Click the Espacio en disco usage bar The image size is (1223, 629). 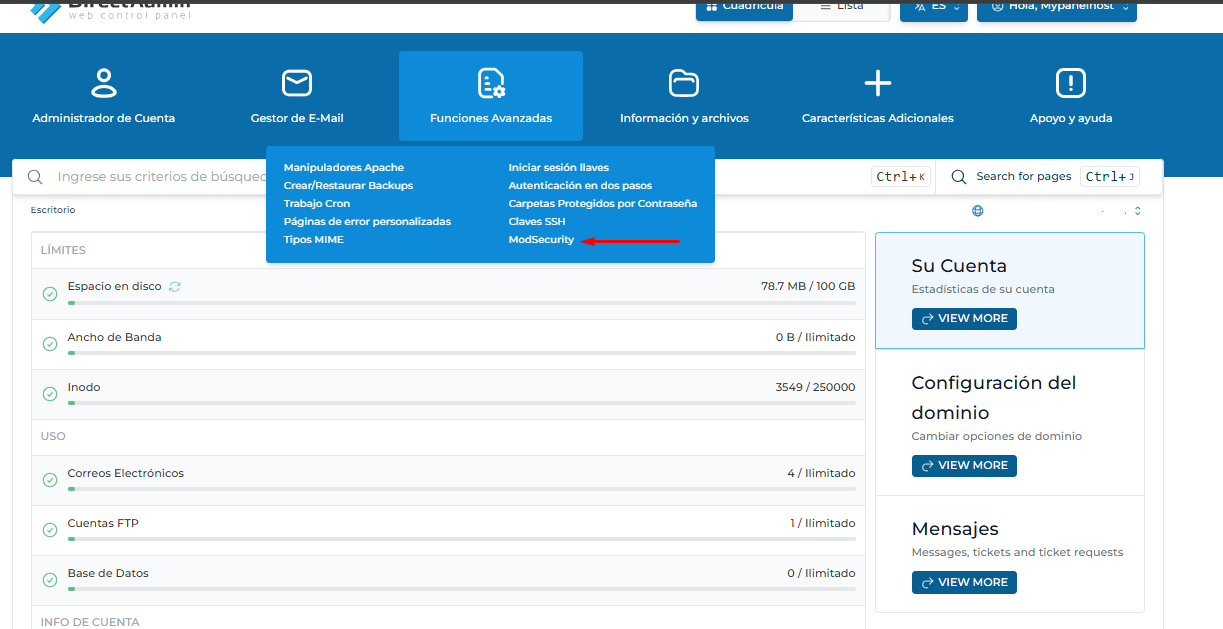pos(461,302)
